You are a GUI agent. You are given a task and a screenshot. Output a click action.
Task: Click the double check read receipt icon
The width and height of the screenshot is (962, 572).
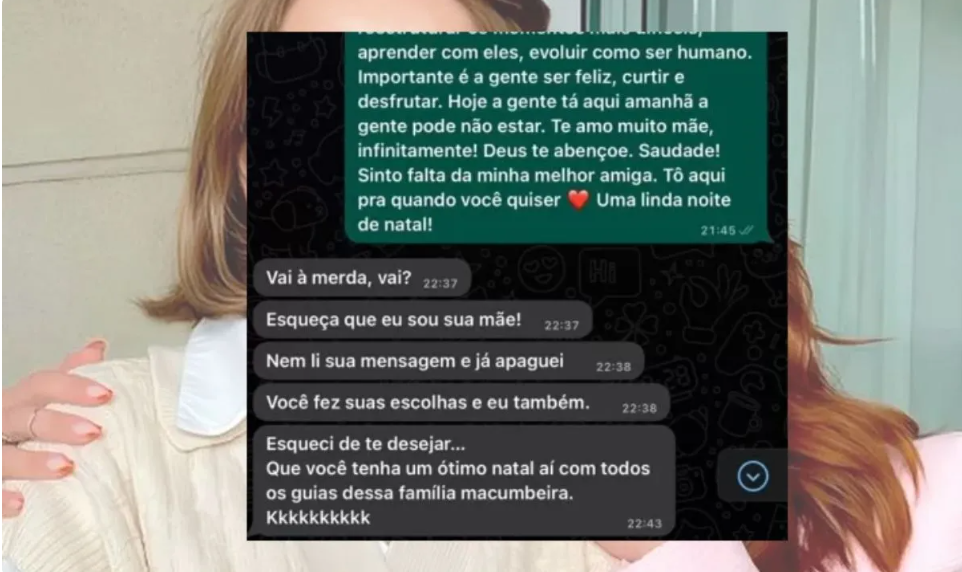(745, 230)
